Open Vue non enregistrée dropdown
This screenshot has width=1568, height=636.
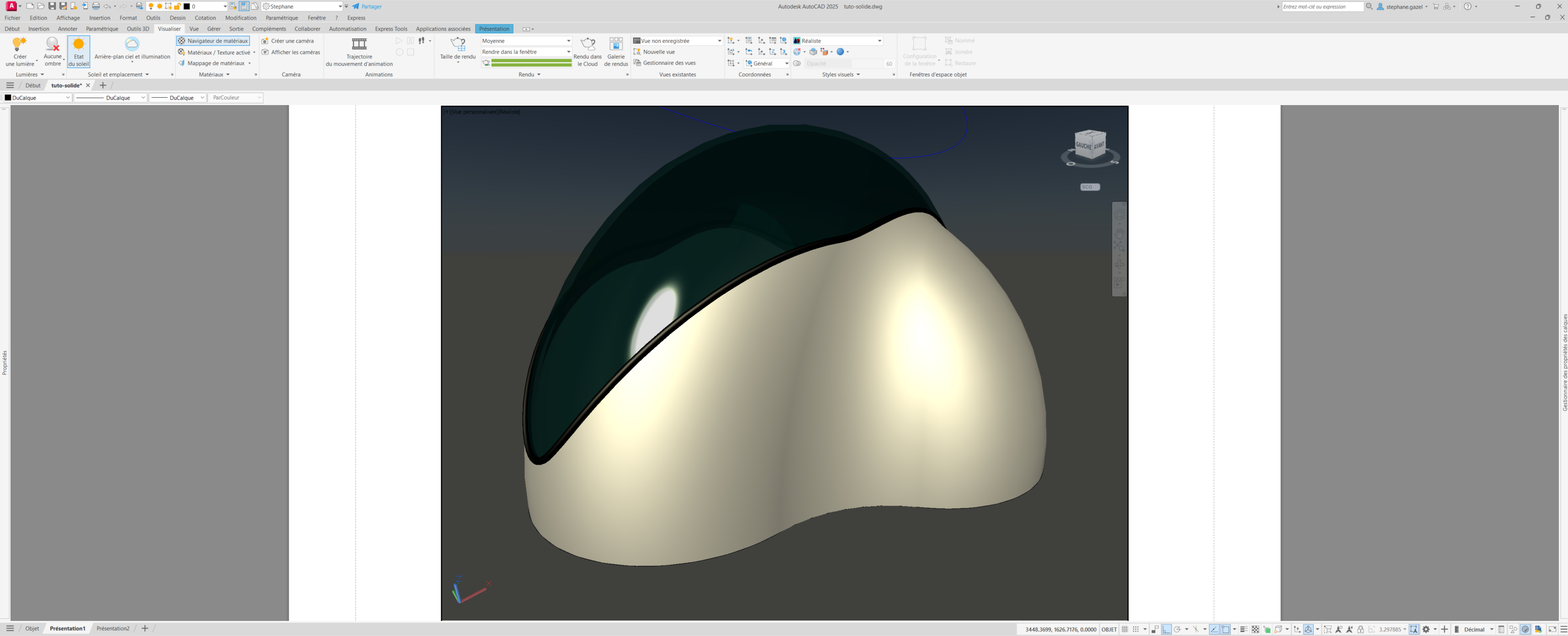tap(678, 41)
